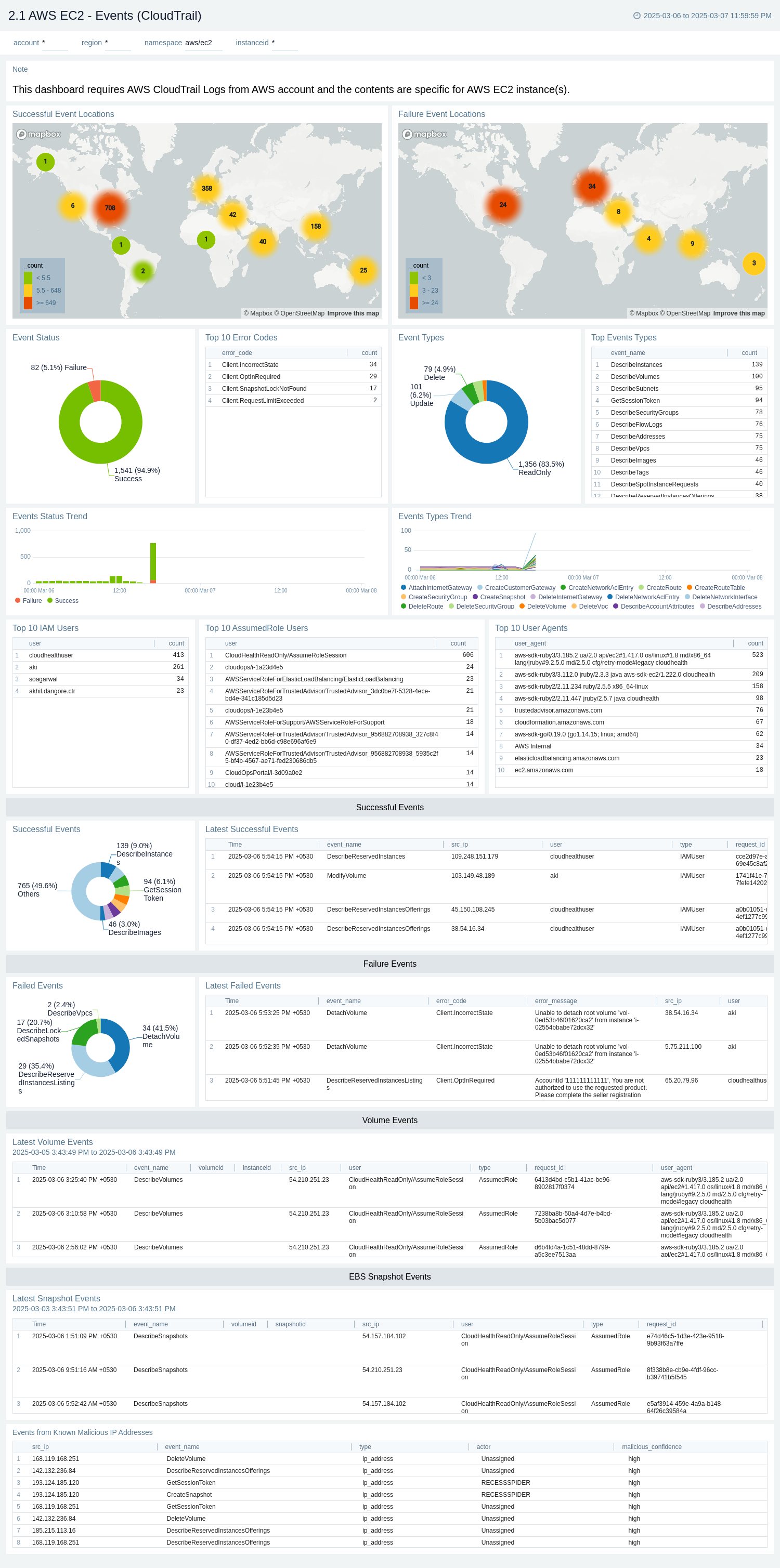Sort Latest Failed Events by error_message column

[556, 1002]
